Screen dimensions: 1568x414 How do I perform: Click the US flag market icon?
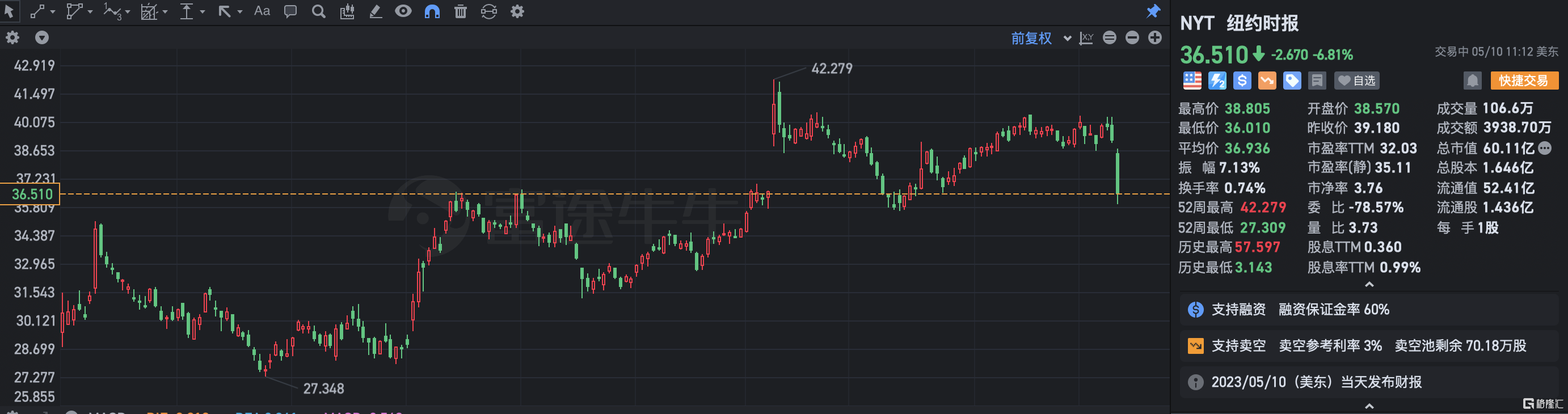[x=1192, y=81]
